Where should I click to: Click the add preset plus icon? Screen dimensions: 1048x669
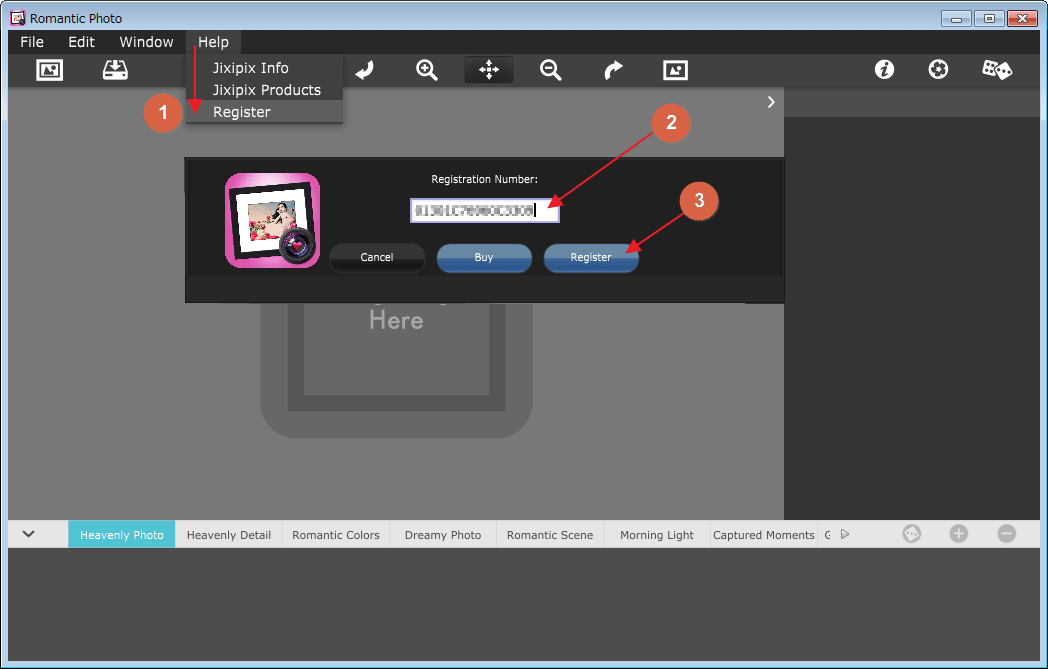click(958, 534)
